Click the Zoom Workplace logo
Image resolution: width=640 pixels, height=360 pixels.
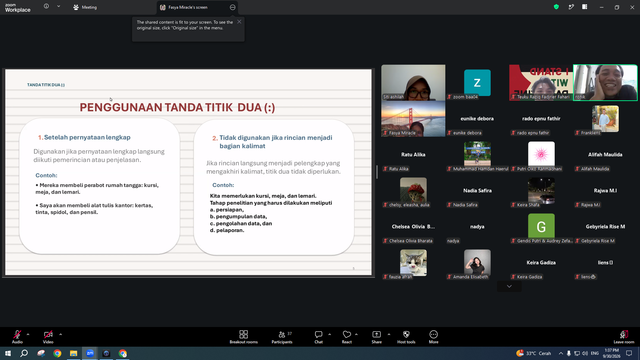point(18,7)
